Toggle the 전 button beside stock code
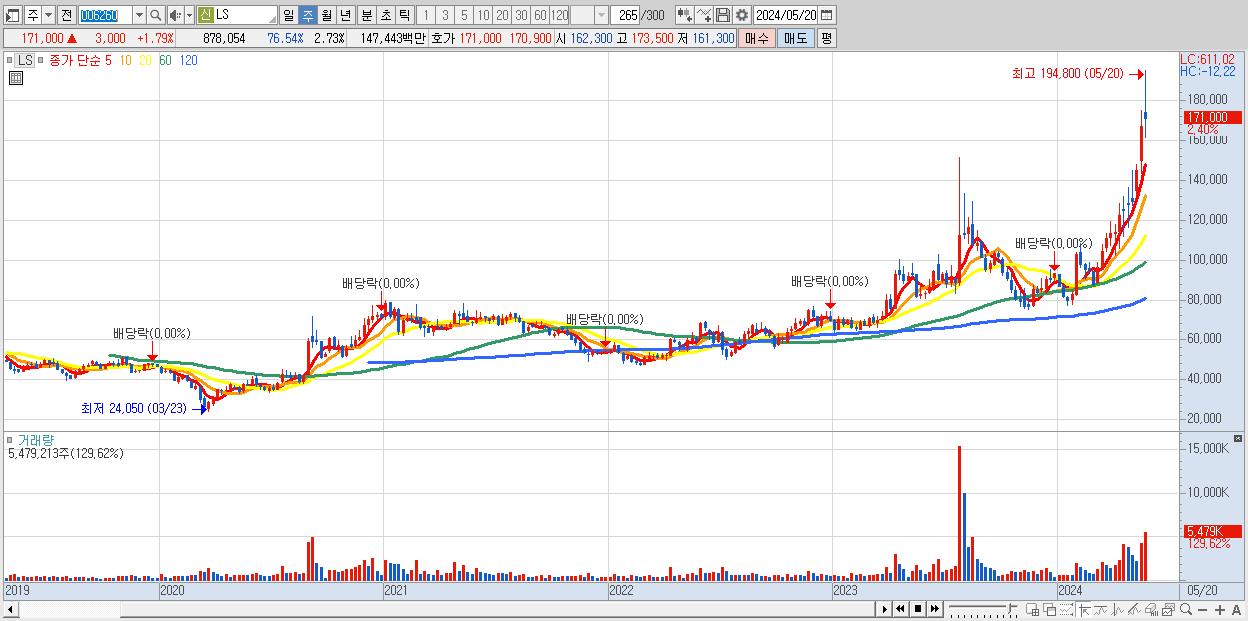The image size is (1248, 621). click(x=66, y=15)
